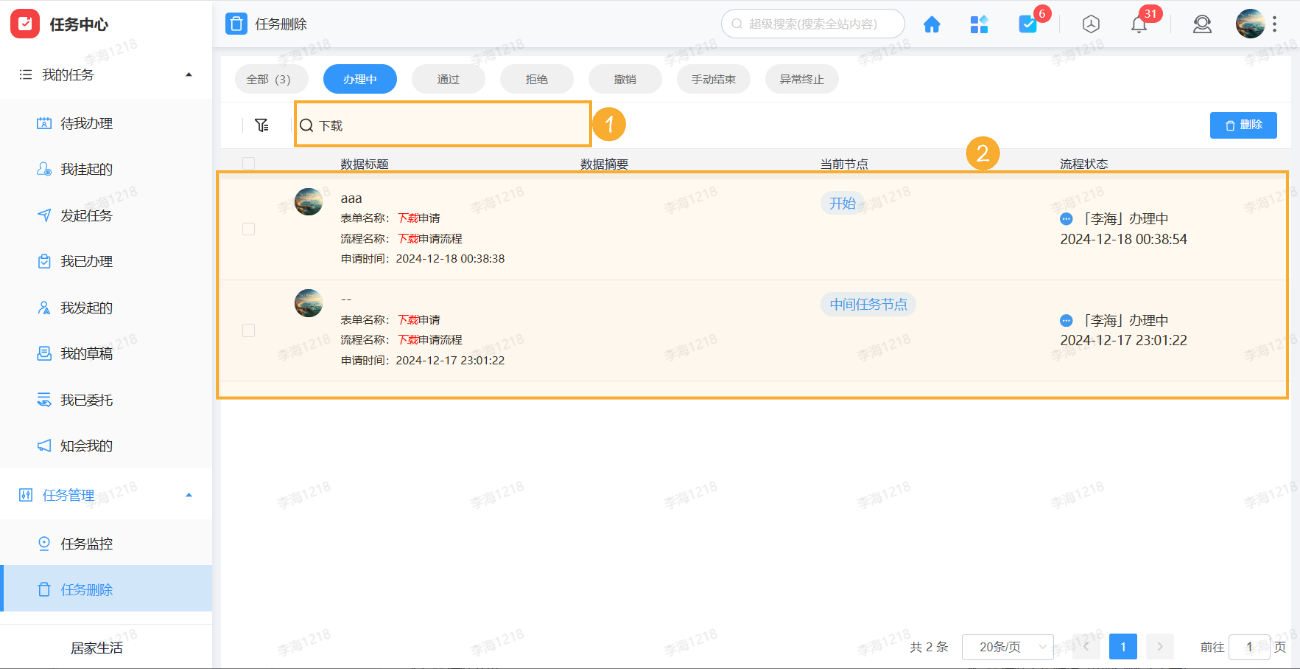
Task: Open the app grid icon
Action: (x=979, y=23)
